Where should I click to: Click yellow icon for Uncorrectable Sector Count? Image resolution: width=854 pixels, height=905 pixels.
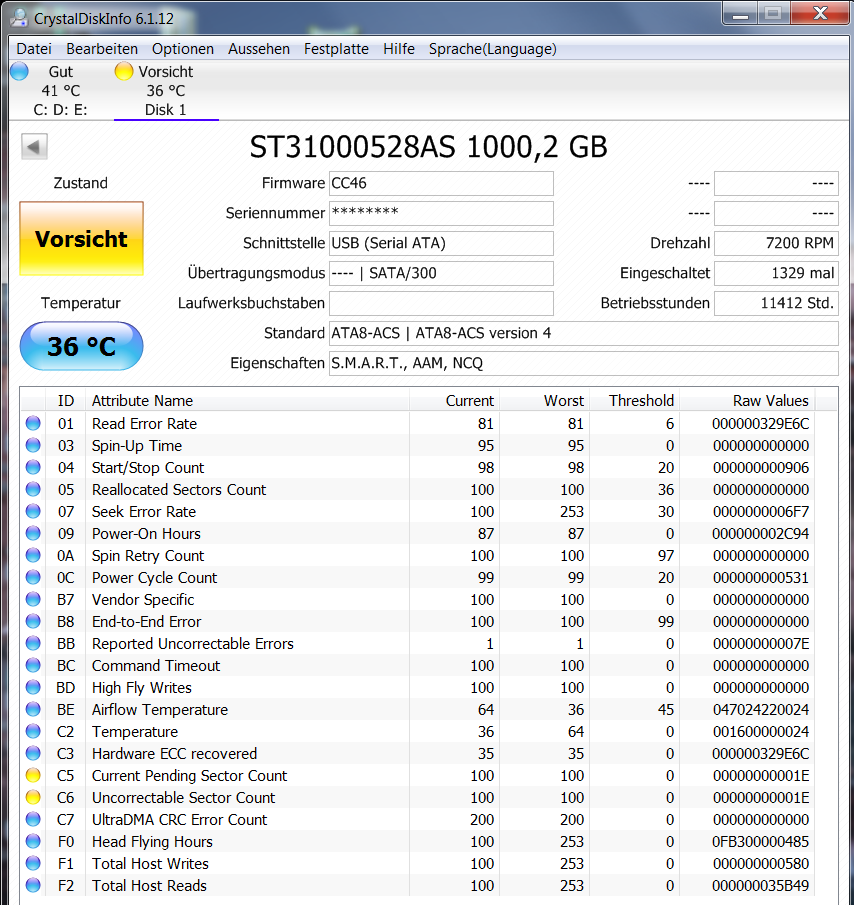pyautogui.click(x=33, y=797)
